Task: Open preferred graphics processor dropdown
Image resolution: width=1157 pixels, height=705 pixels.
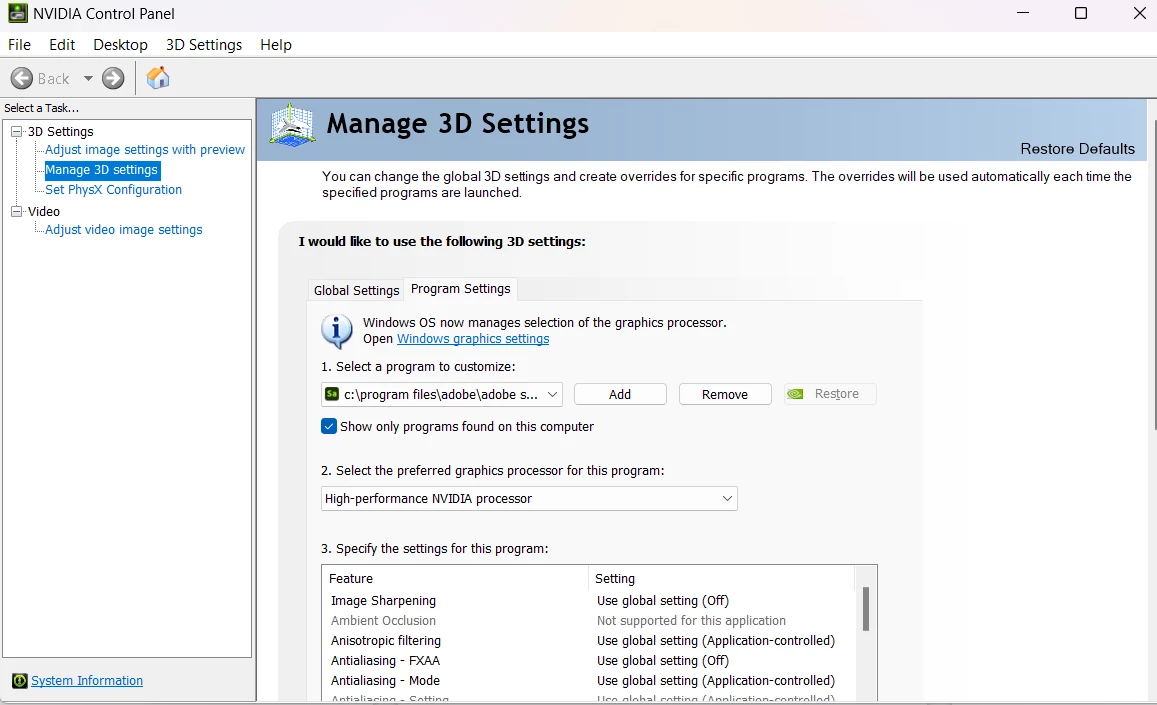Action: (529, 498)
